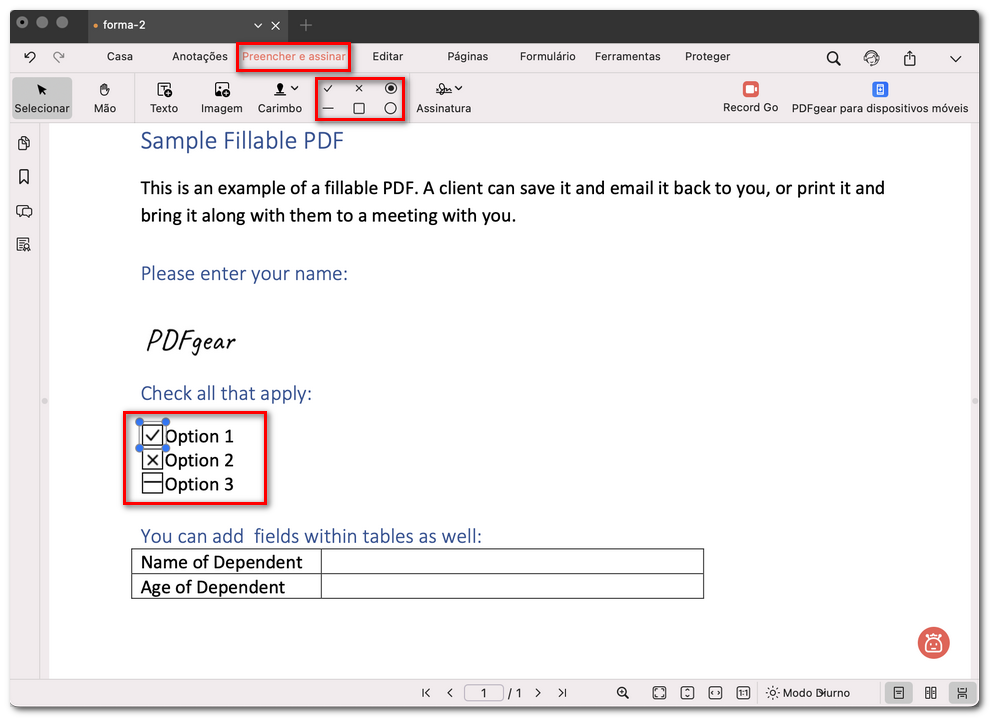Expand the Carimbo dropdown arrow
The height and width of the screenshot is (718, 990).
(x=295, y=88)
